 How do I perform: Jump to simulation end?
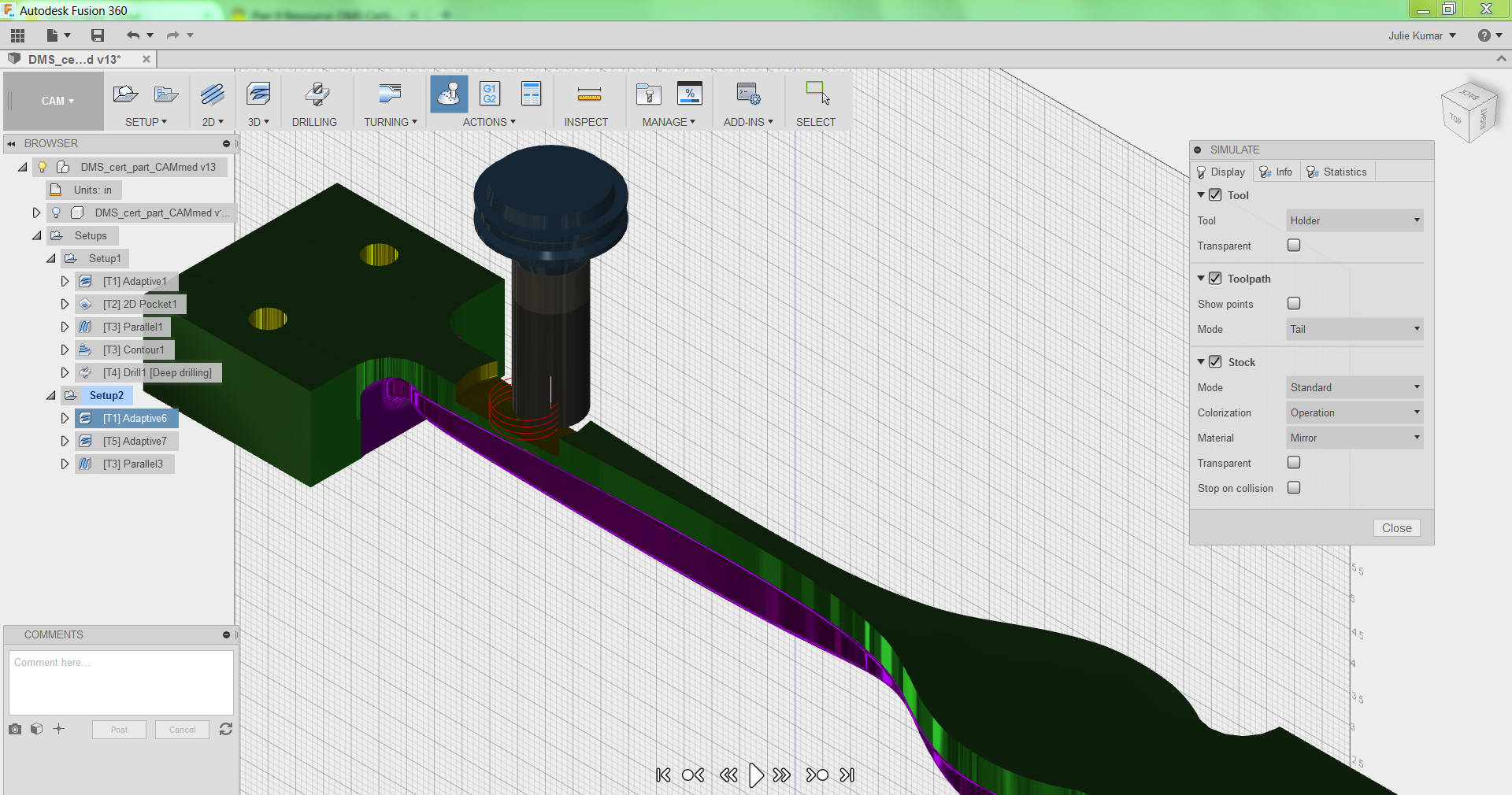[847, 775]
